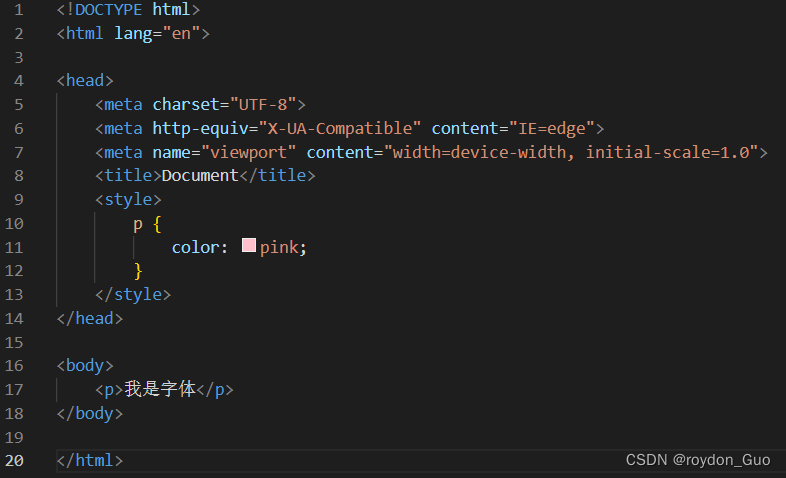Click the opening <head> tag on line 4
Viewport: 786px width, 478px height.
click(85, 80)
